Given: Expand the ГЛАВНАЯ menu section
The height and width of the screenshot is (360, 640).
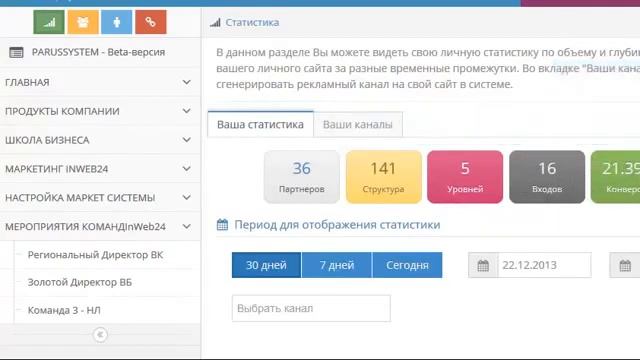Looking at the screenshot, I should [100, 82].
